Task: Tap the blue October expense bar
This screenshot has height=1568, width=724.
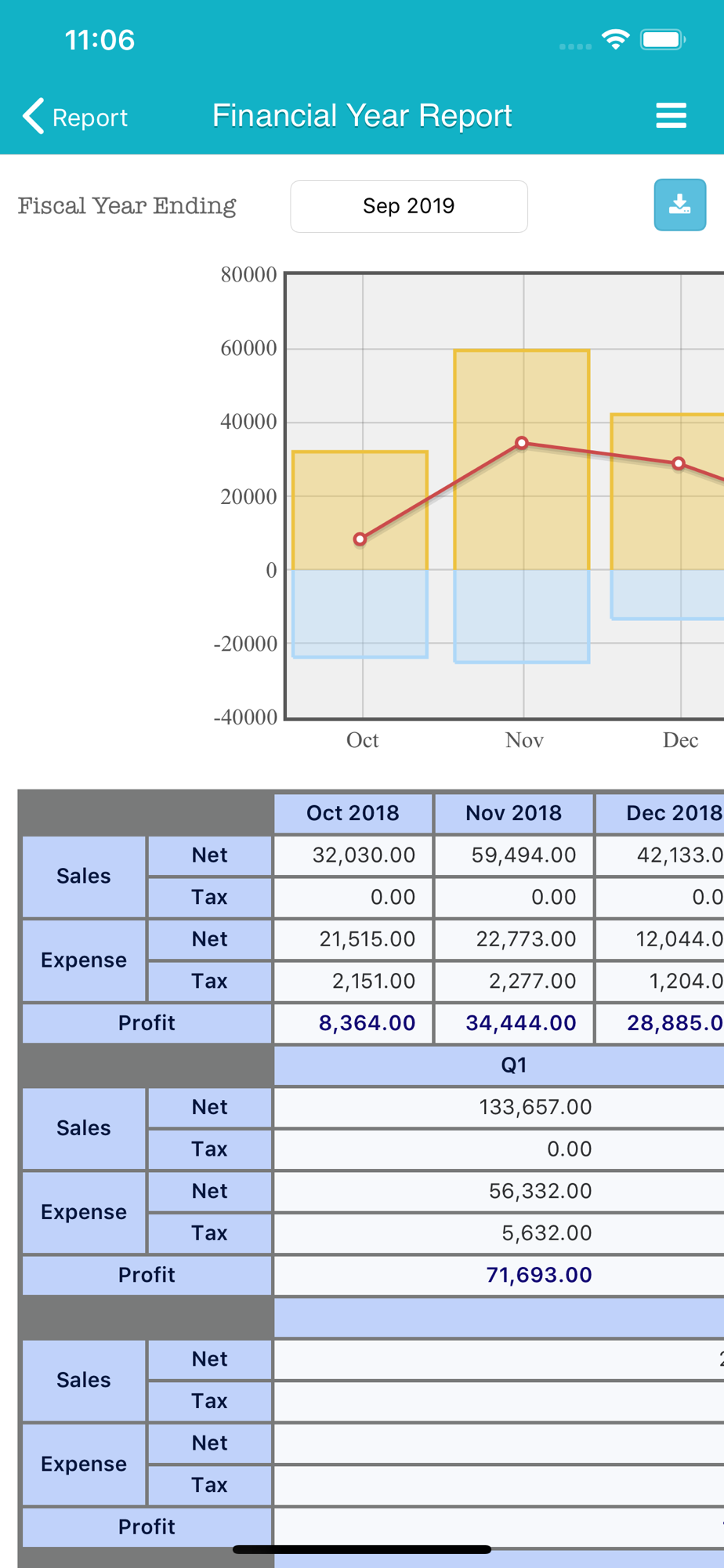Action: [360, 613]
